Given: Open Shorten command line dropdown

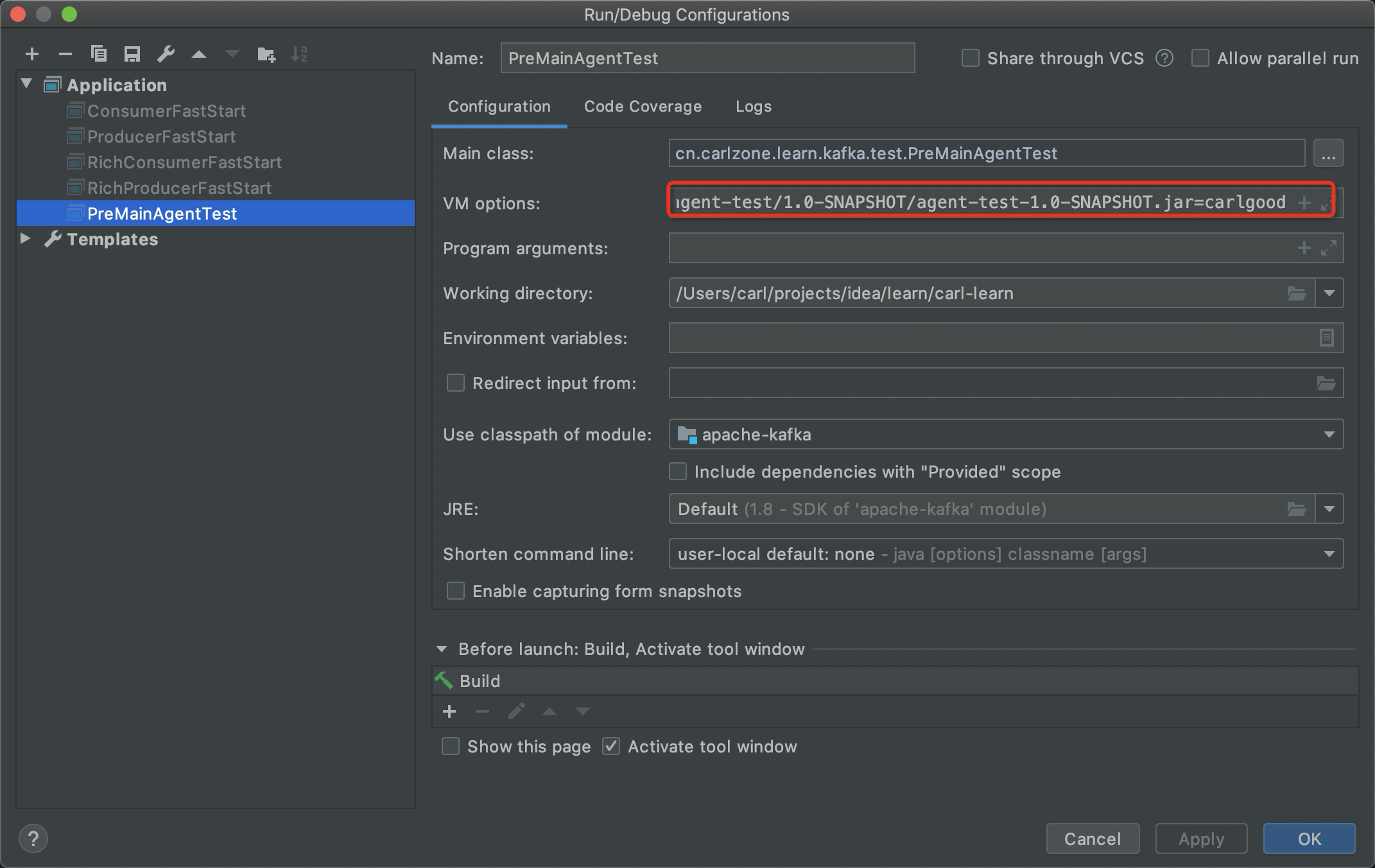Looking at the screenshot, I should [x=1329, y=554].
